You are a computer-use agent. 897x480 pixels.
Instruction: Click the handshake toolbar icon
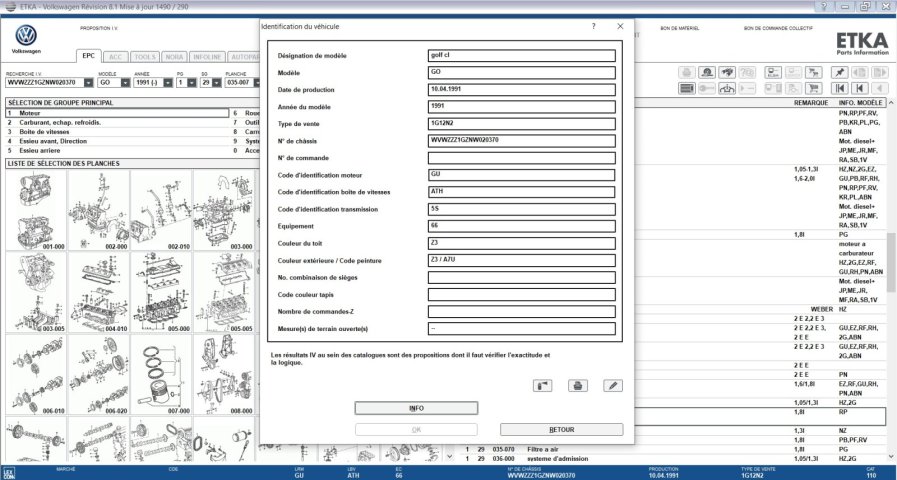pos(727,72)
